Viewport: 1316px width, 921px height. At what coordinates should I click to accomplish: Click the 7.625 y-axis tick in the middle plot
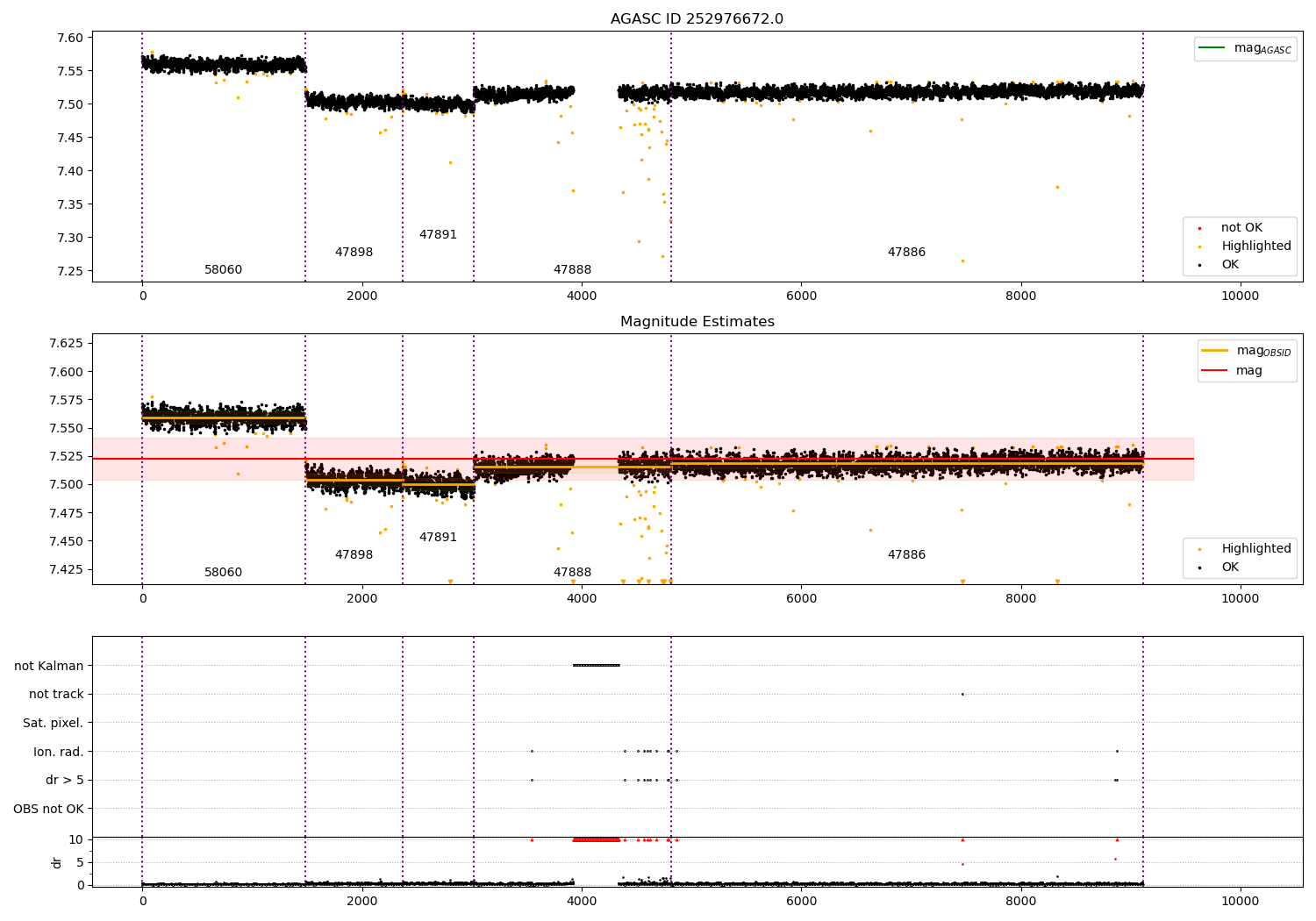[68, 343]
